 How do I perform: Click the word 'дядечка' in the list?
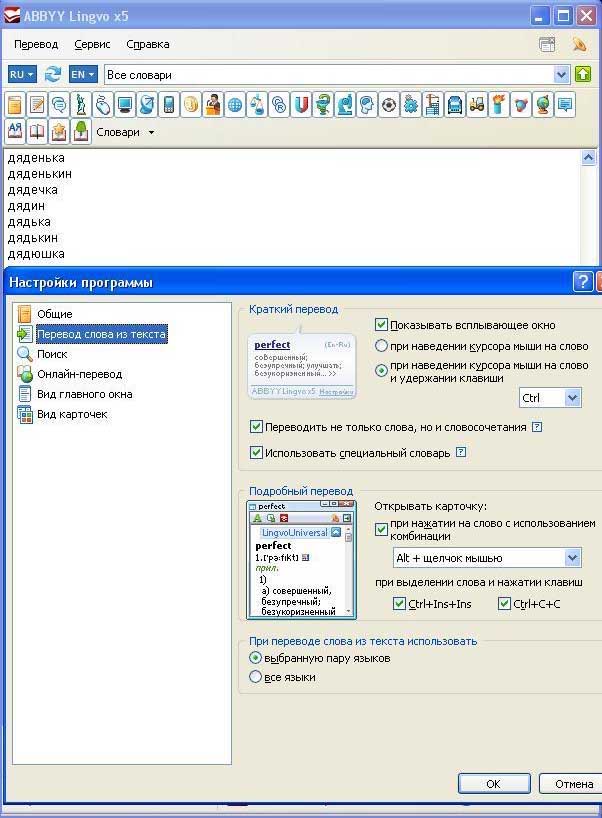[32, 190]
